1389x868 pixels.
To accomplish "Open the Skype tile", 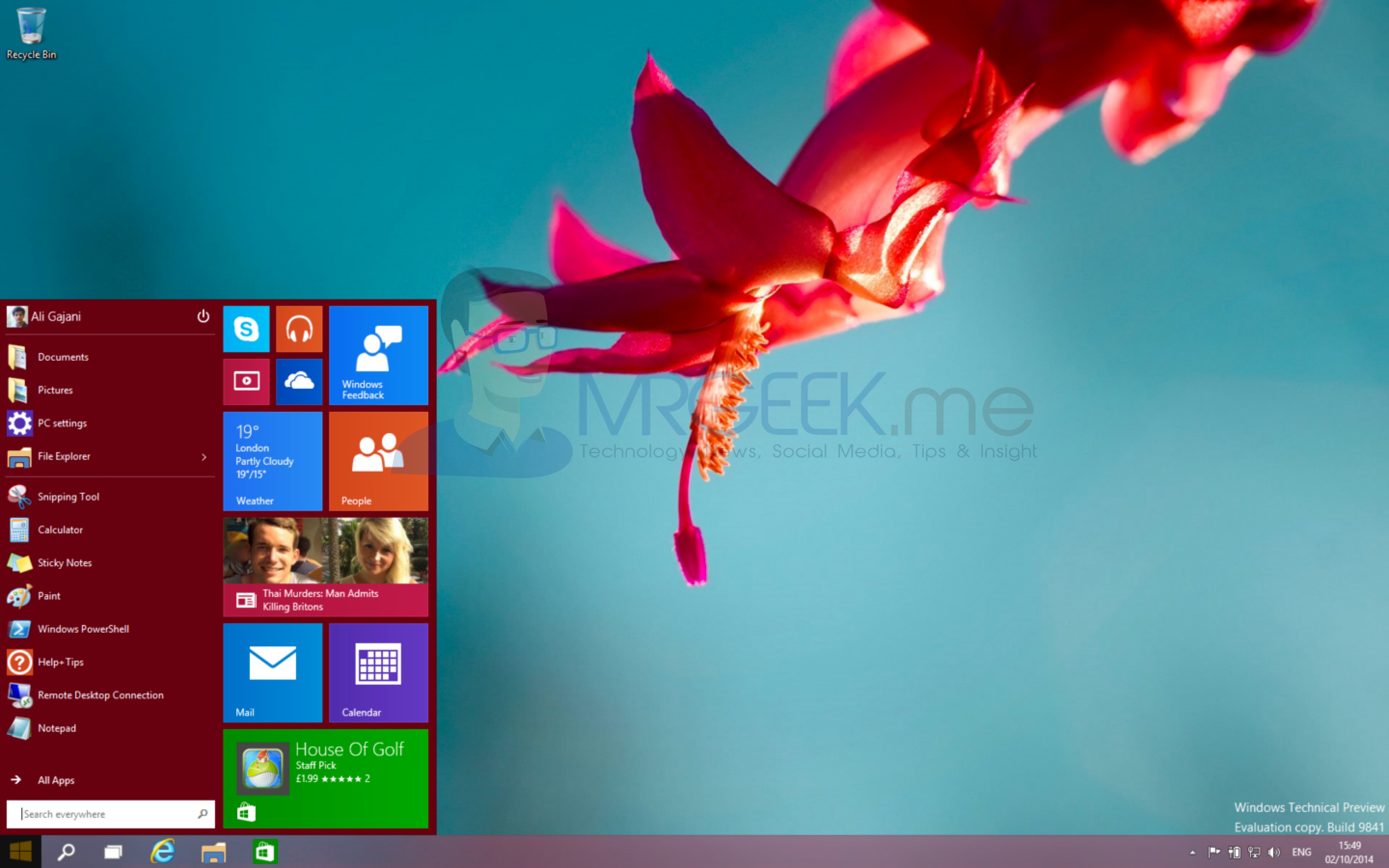I will 246,329.
